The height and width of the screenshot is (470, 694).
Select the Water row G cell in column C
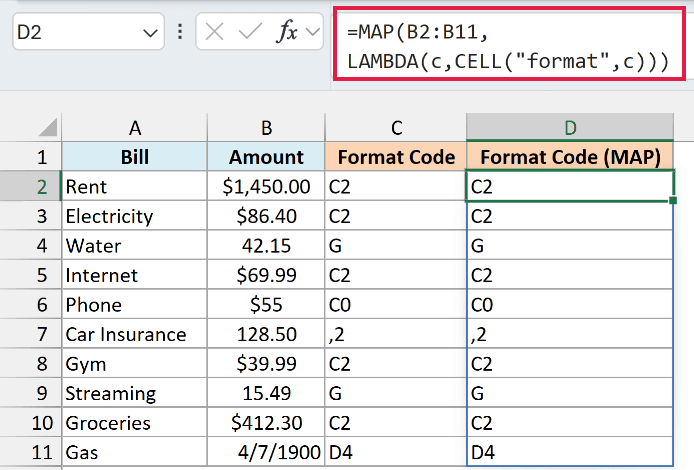click(396, 245)
